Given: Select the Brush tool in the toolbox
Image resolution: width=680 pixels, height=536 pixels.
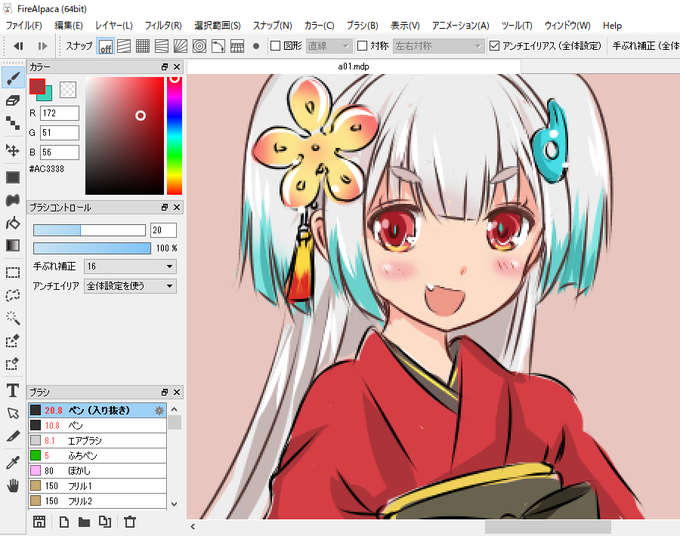Looking at the screenshot, I should point(13,78).
